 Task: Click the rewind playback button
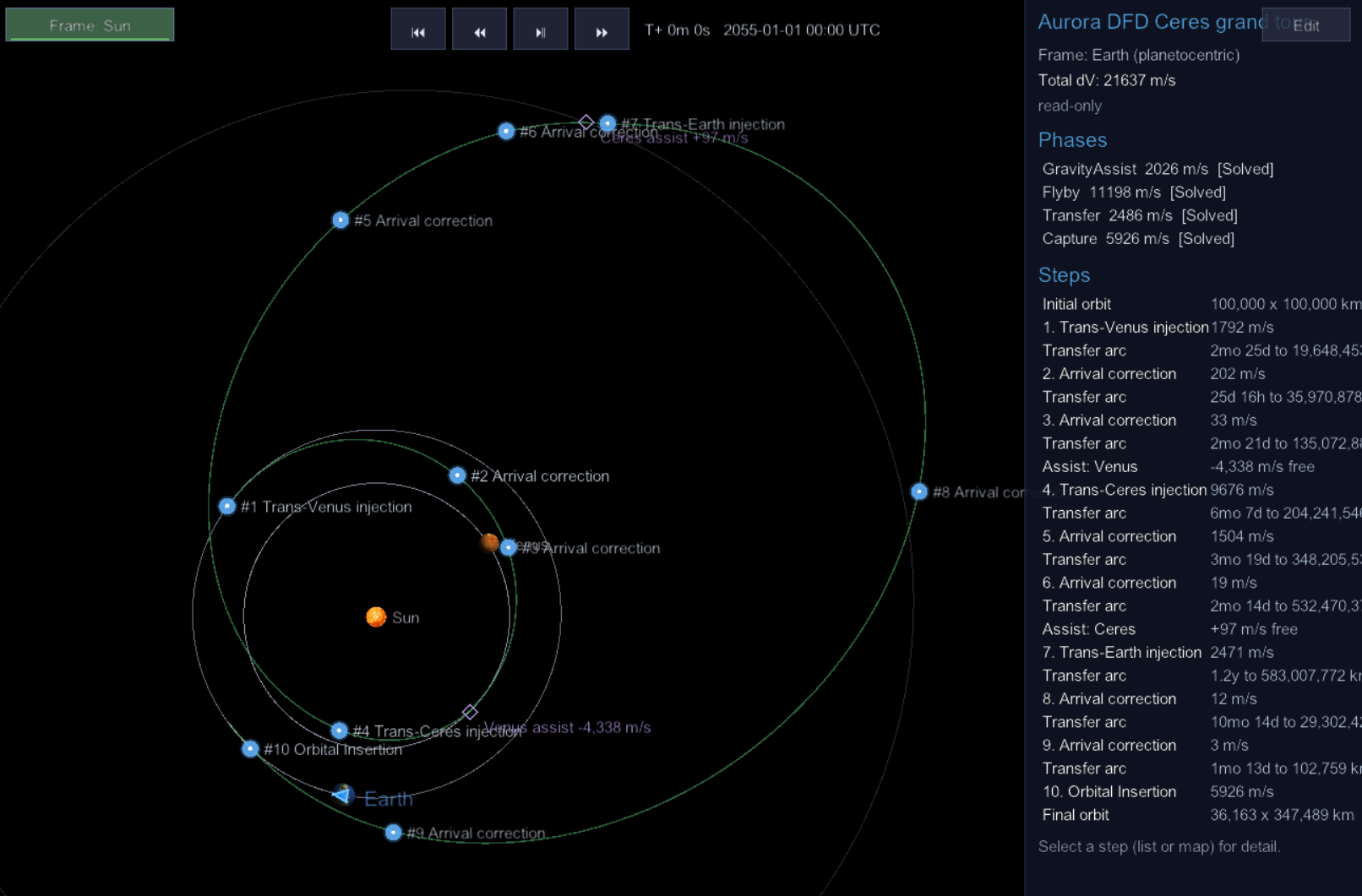click(x=479, y=30)
